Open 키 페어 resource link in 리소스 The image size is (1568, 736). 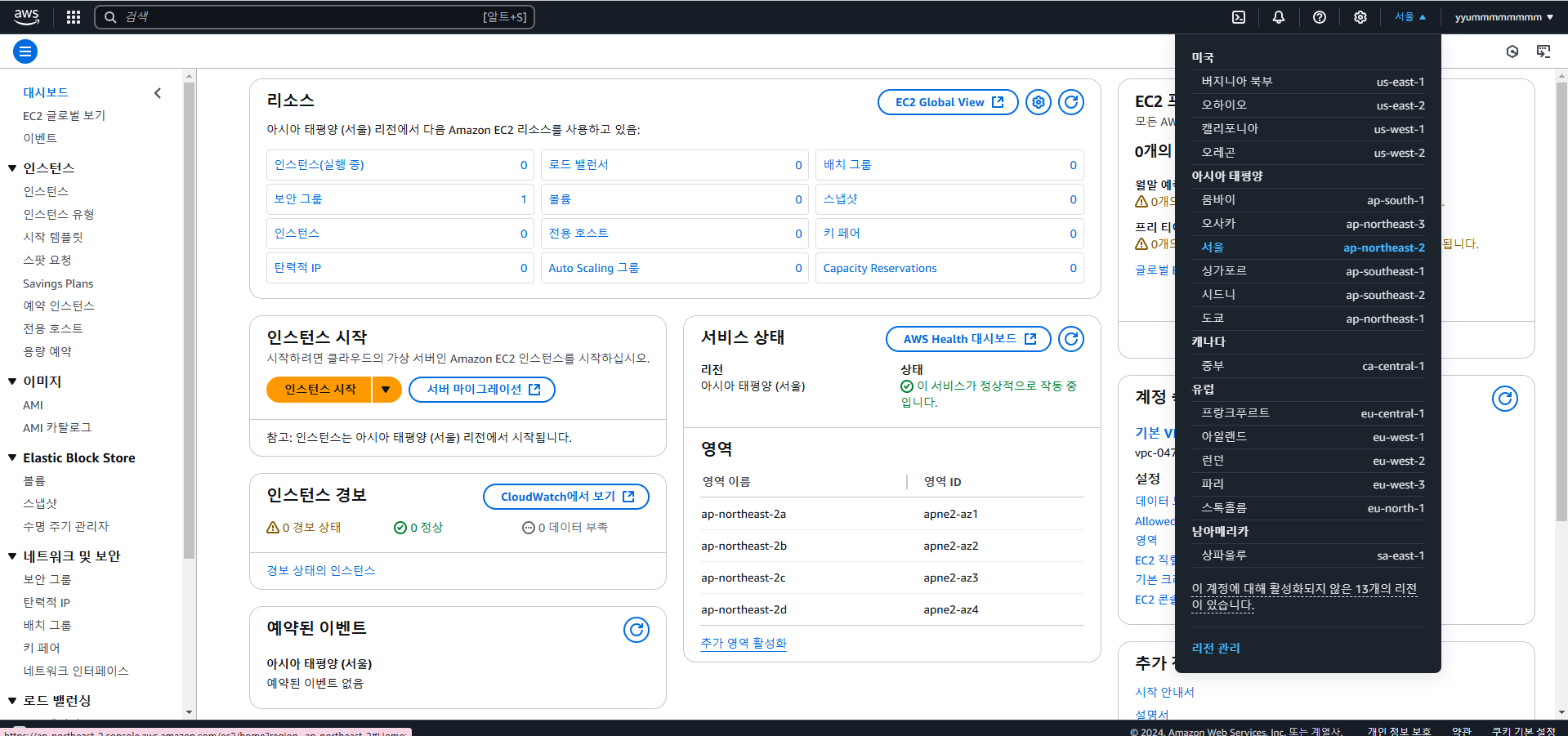(x=842, y=234)
